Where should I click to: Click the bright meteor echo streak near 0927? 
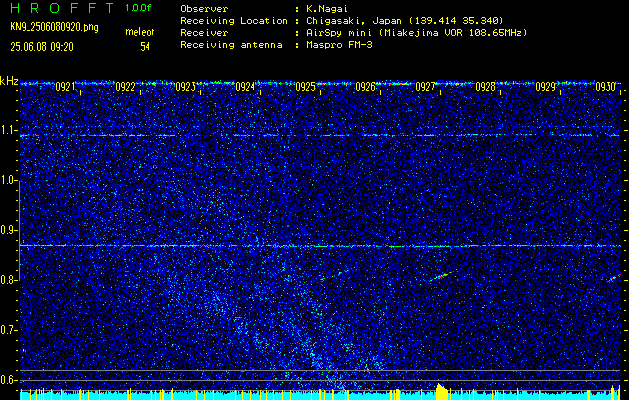[x=443, y=276]
